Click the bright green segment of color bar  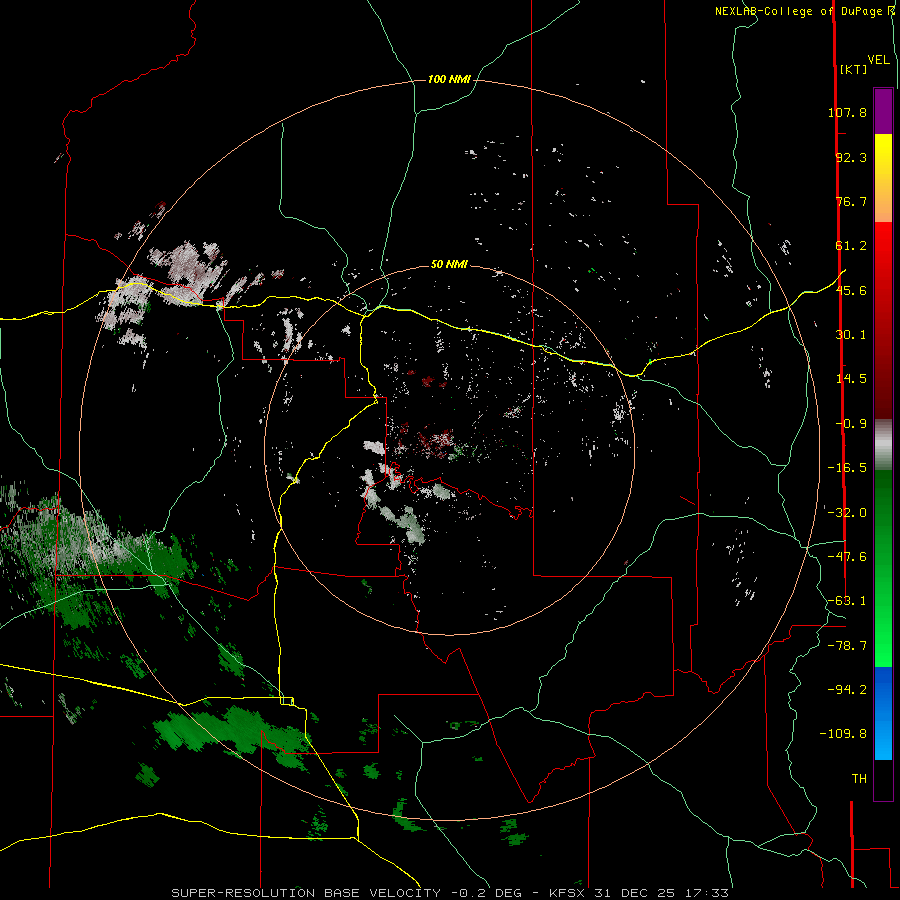click(883, 568)
